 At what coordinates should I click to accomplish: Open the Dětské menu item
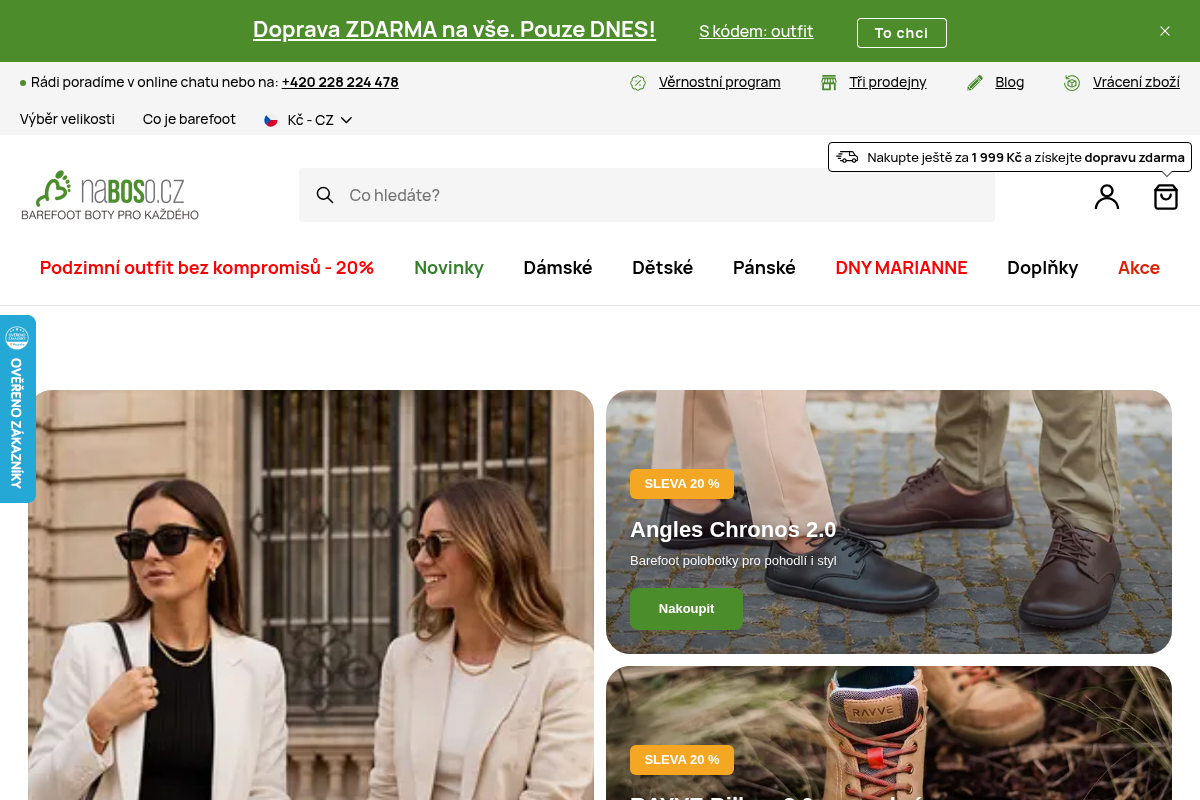pos(663,268)
